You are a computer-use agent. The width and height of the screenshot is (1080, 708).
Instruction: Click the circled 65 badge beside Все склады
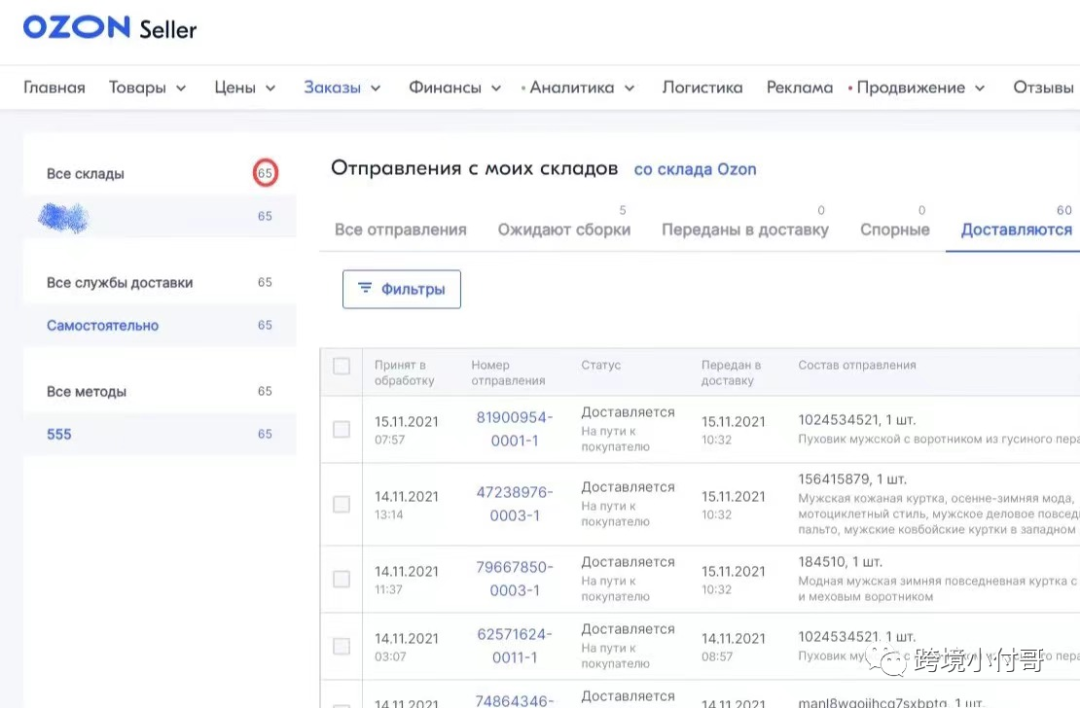click(x=265, y=173)
